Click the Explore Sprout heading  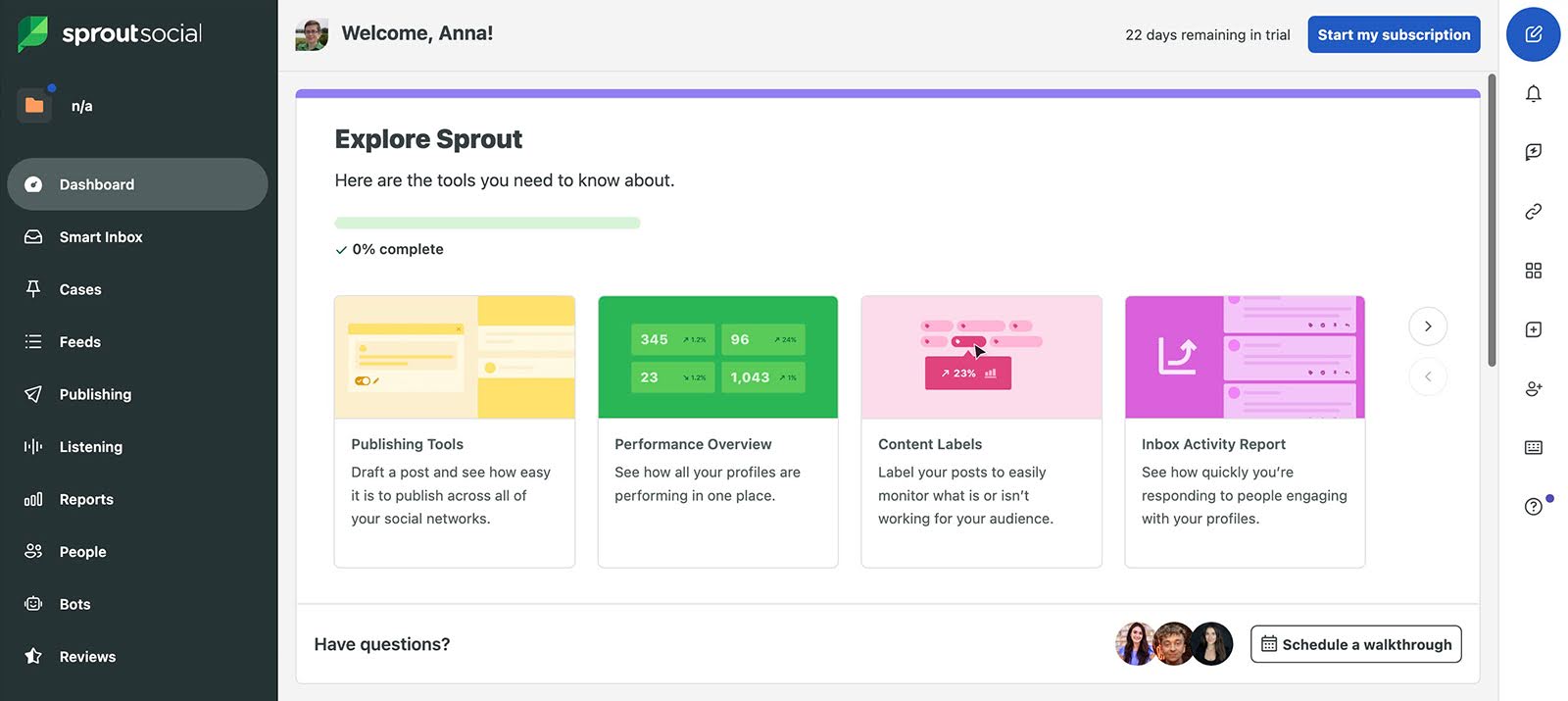coord(428,139)
